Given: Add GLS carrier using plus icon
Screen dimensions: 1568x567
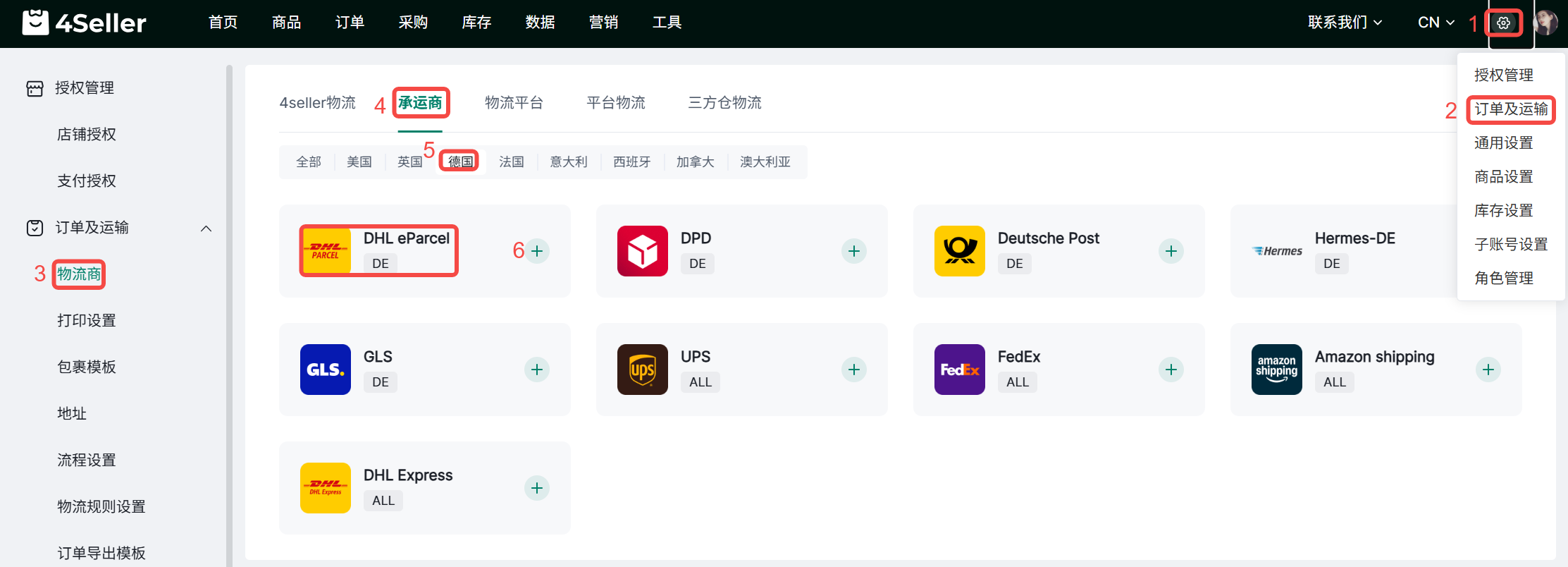Looking at the screenshot, I should [537, 370].
